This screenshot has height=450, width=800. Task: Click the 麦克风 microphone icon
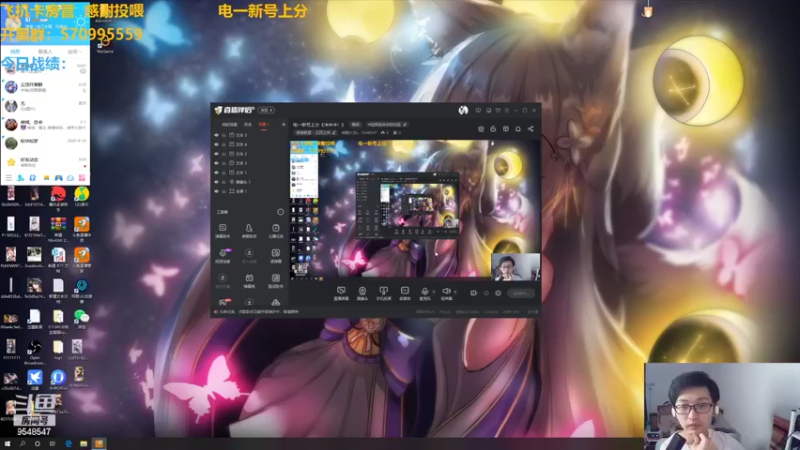pyautogui.click(x=424, y=293)
